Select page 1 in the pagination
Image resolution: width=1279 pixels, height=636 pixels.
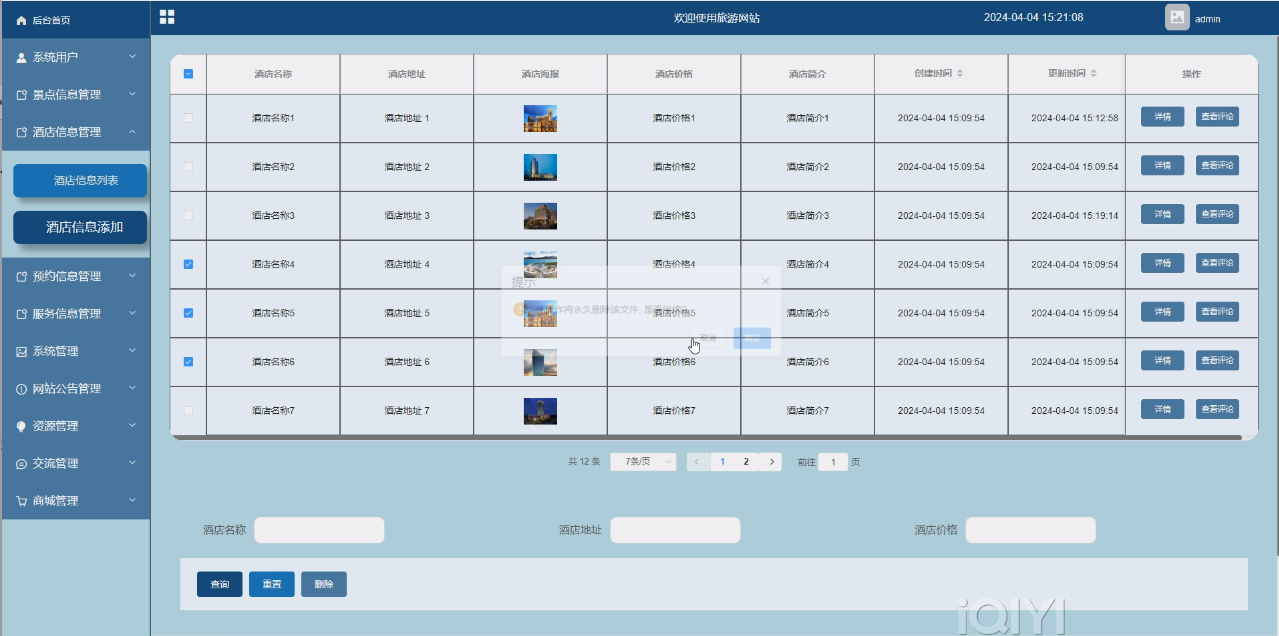coord(723,462)
